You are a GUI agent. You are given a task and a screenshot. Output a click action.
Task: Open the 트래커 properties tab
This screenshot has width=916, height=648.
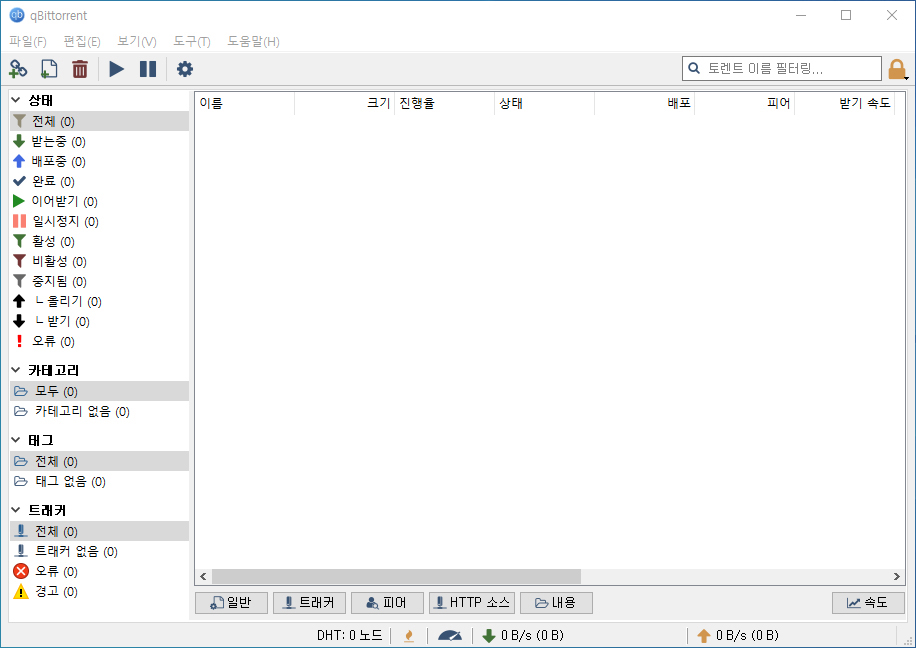(309, 602)
